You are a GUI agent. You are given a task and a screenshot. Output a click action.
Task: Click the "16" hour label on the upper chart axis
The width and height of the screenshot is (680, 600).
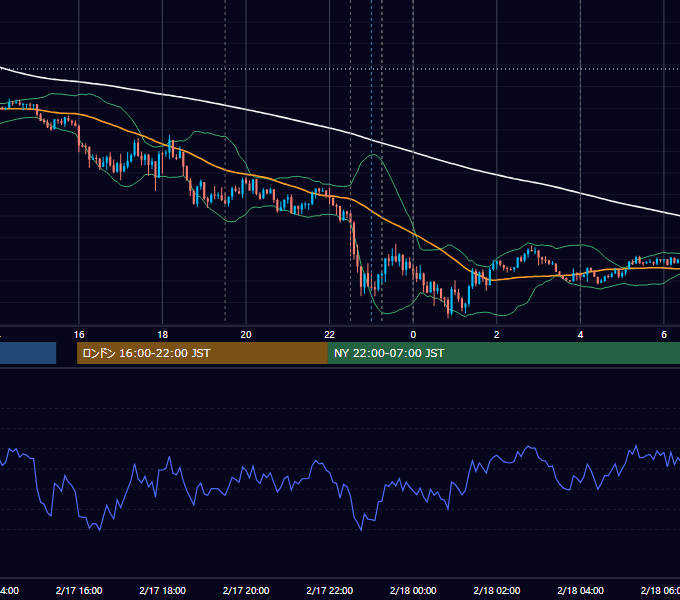[x=79, y=335]
